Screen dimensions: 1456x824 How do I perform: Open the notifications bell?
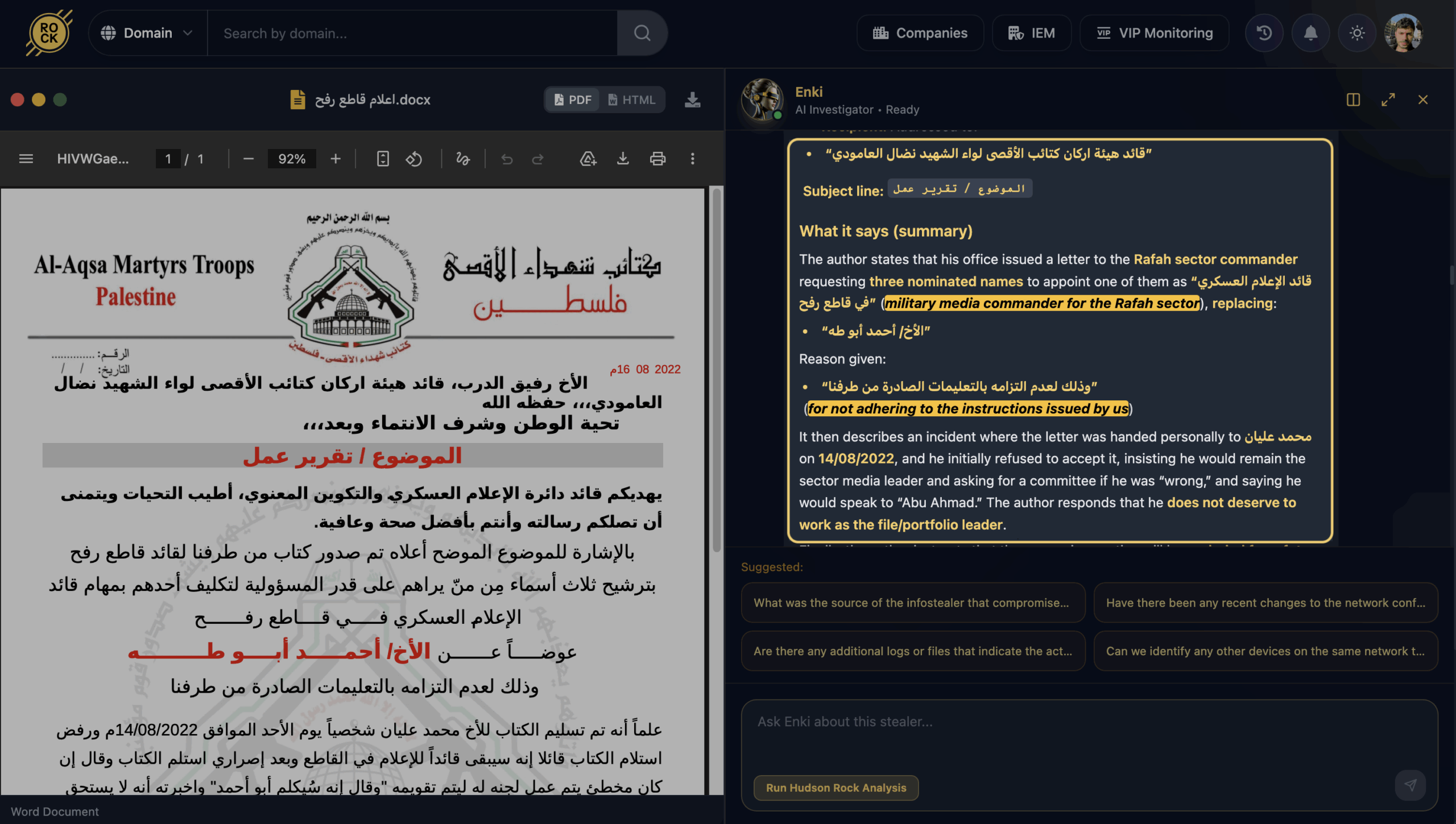click(1311, 32)
